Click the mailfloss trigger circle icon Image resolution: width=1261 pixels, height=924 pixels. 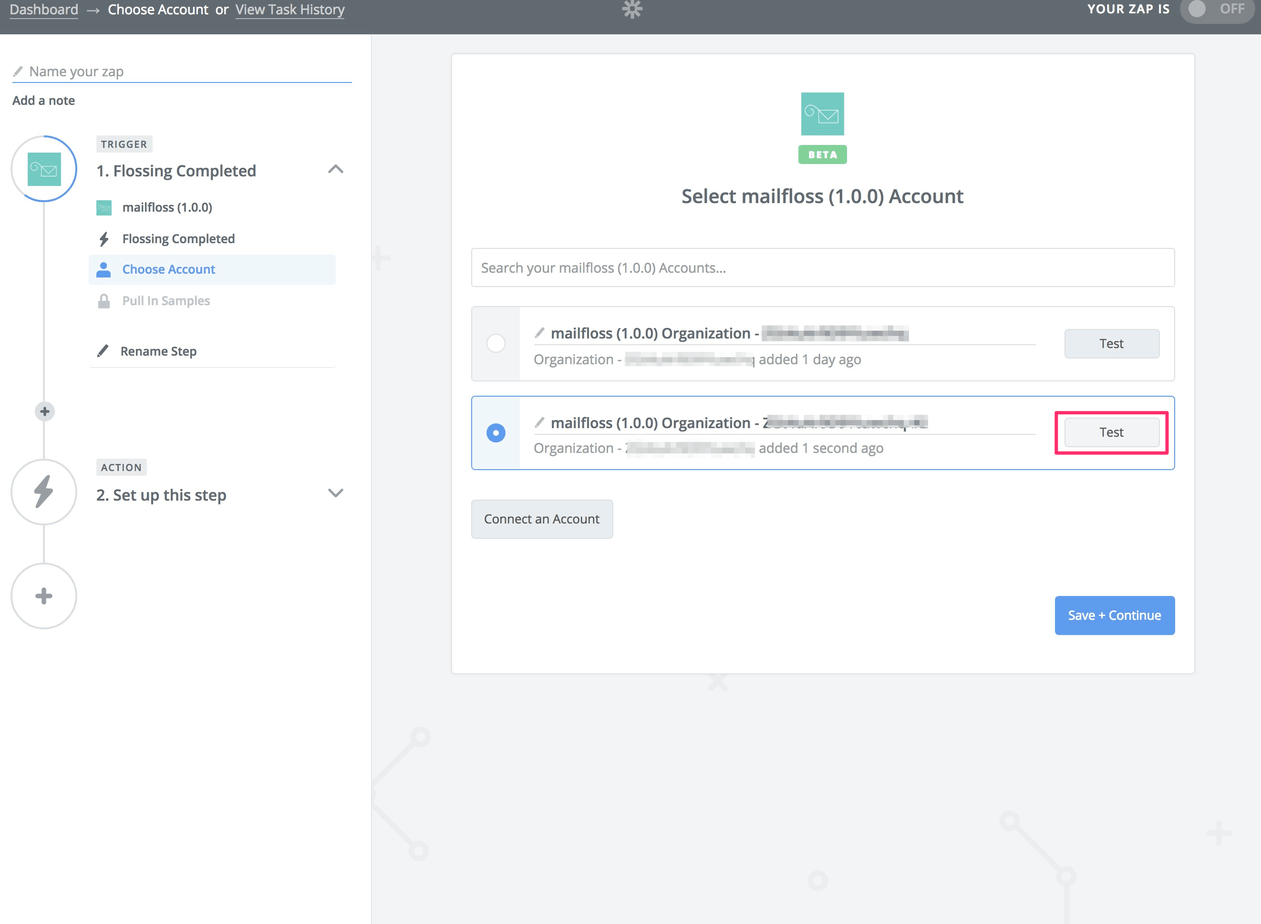[x=44, y=169]
